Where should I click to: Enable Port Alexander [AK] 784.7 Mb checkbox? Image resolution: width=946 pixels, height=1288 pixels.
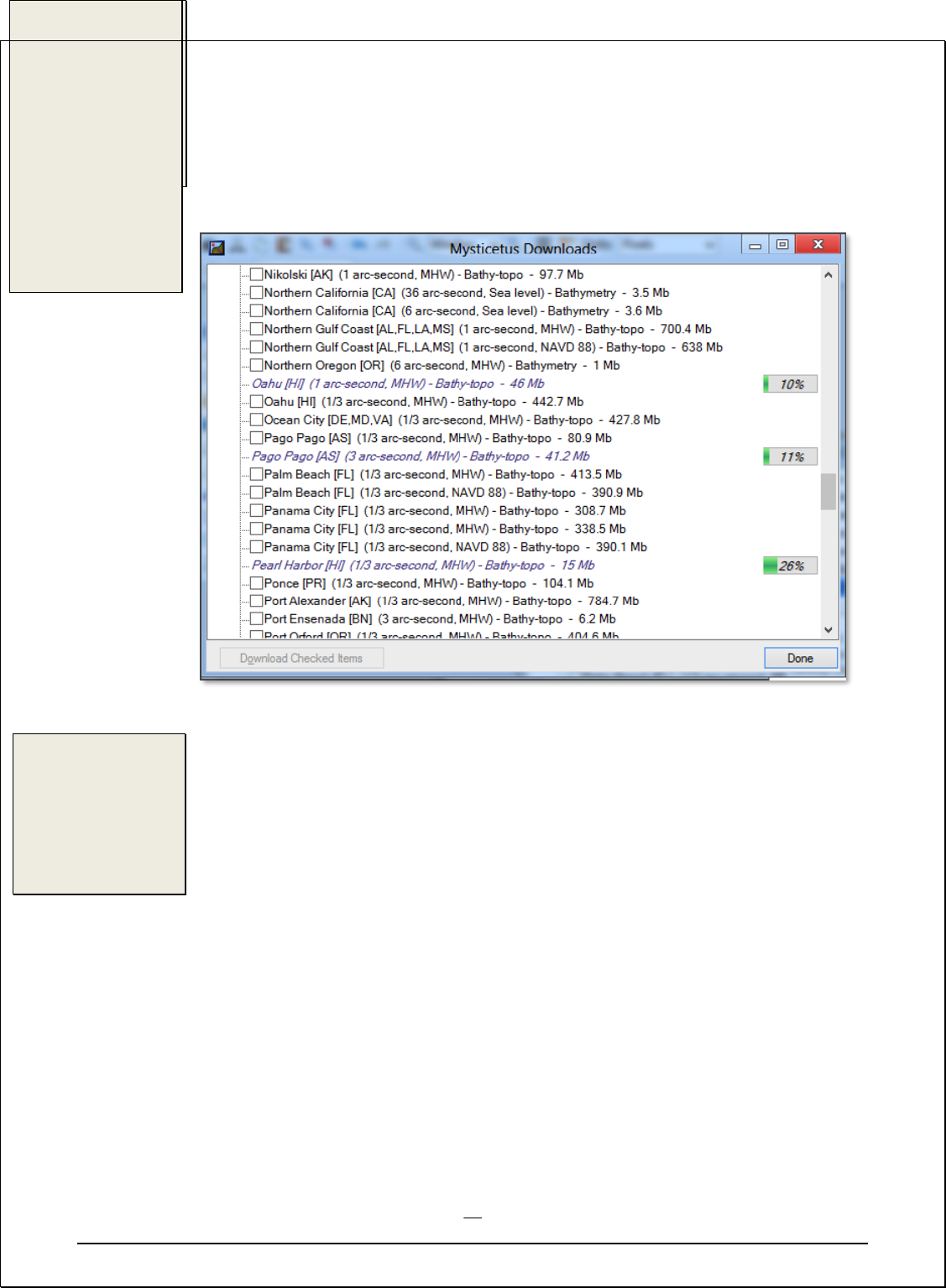257,601
